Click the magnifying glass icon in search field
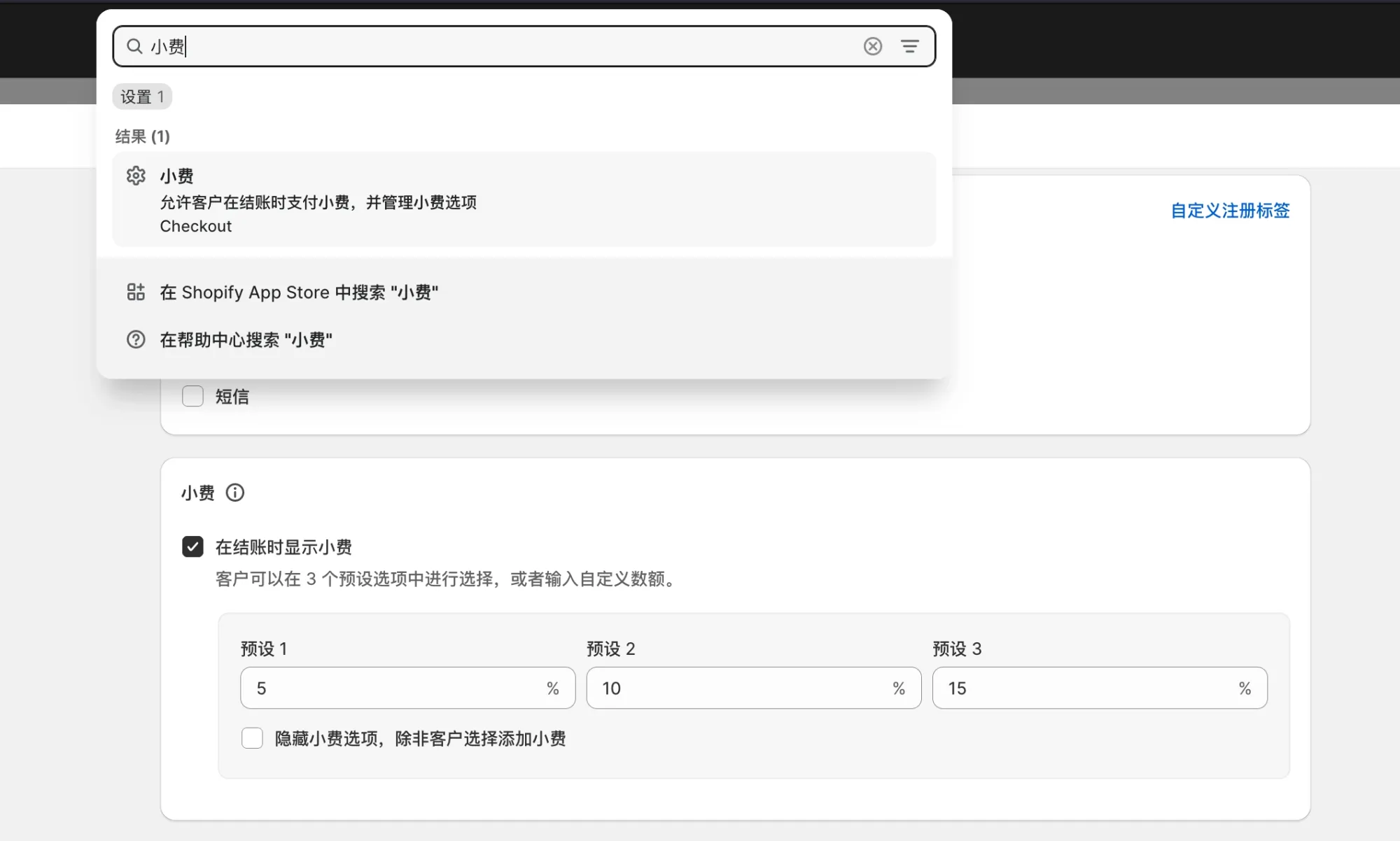 pos(135,46)
